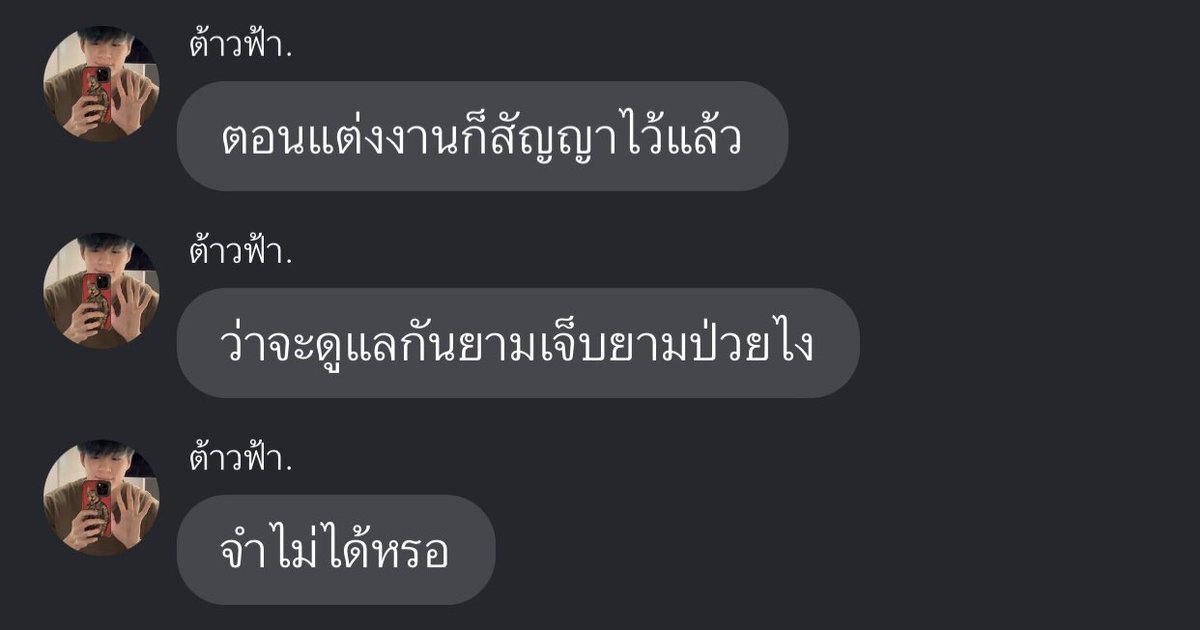This screenshot has height=630, width=1200.
Task: Tap the profile photo next to 'ว่าจะดูแลกันยามเจ็บยามป่วยไง'
Action: tap(101, 291)
